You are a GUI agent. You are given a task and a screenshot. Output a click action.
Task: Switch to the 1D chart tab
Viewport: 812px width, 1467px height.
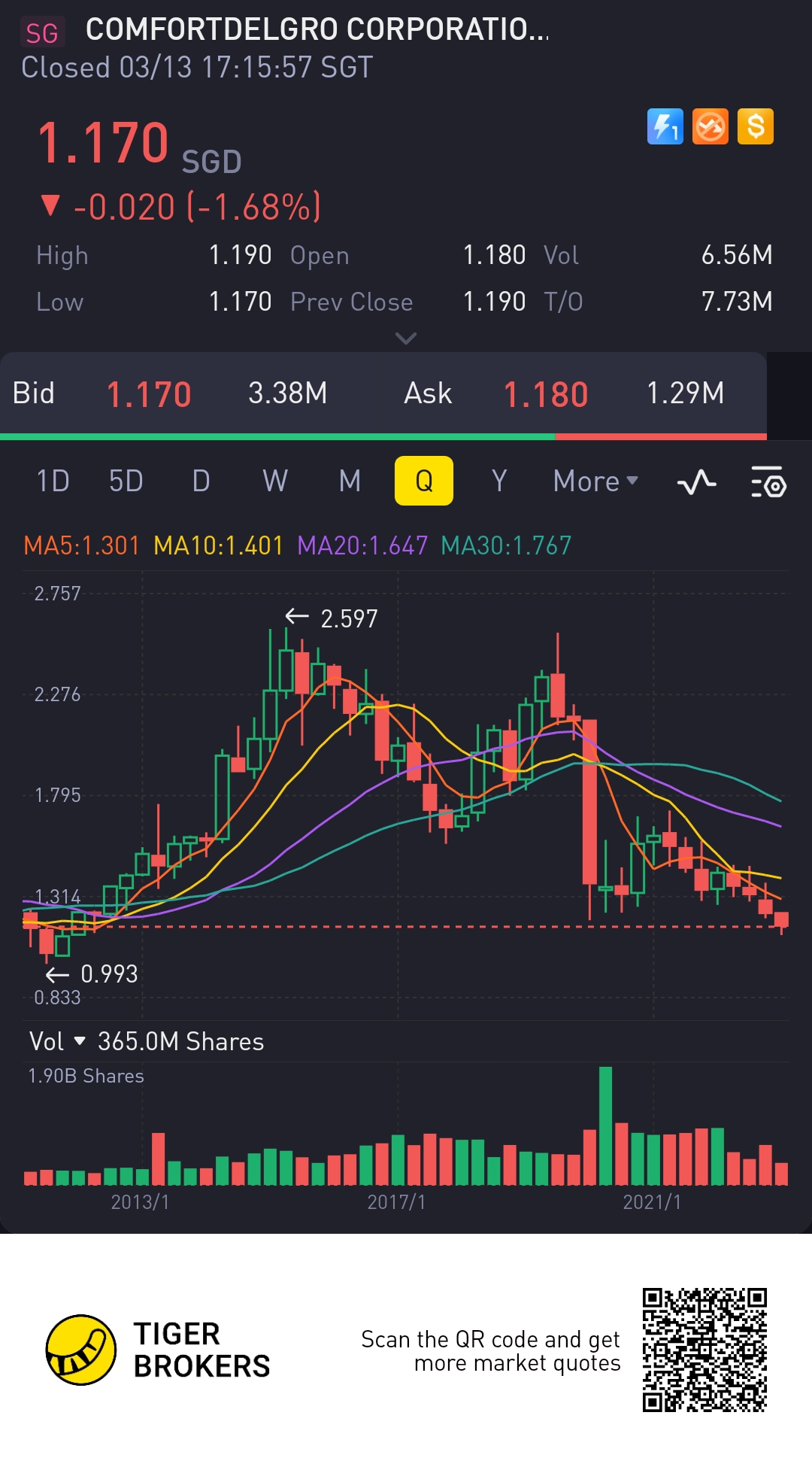pyautogui.click(x=53, y=481)
